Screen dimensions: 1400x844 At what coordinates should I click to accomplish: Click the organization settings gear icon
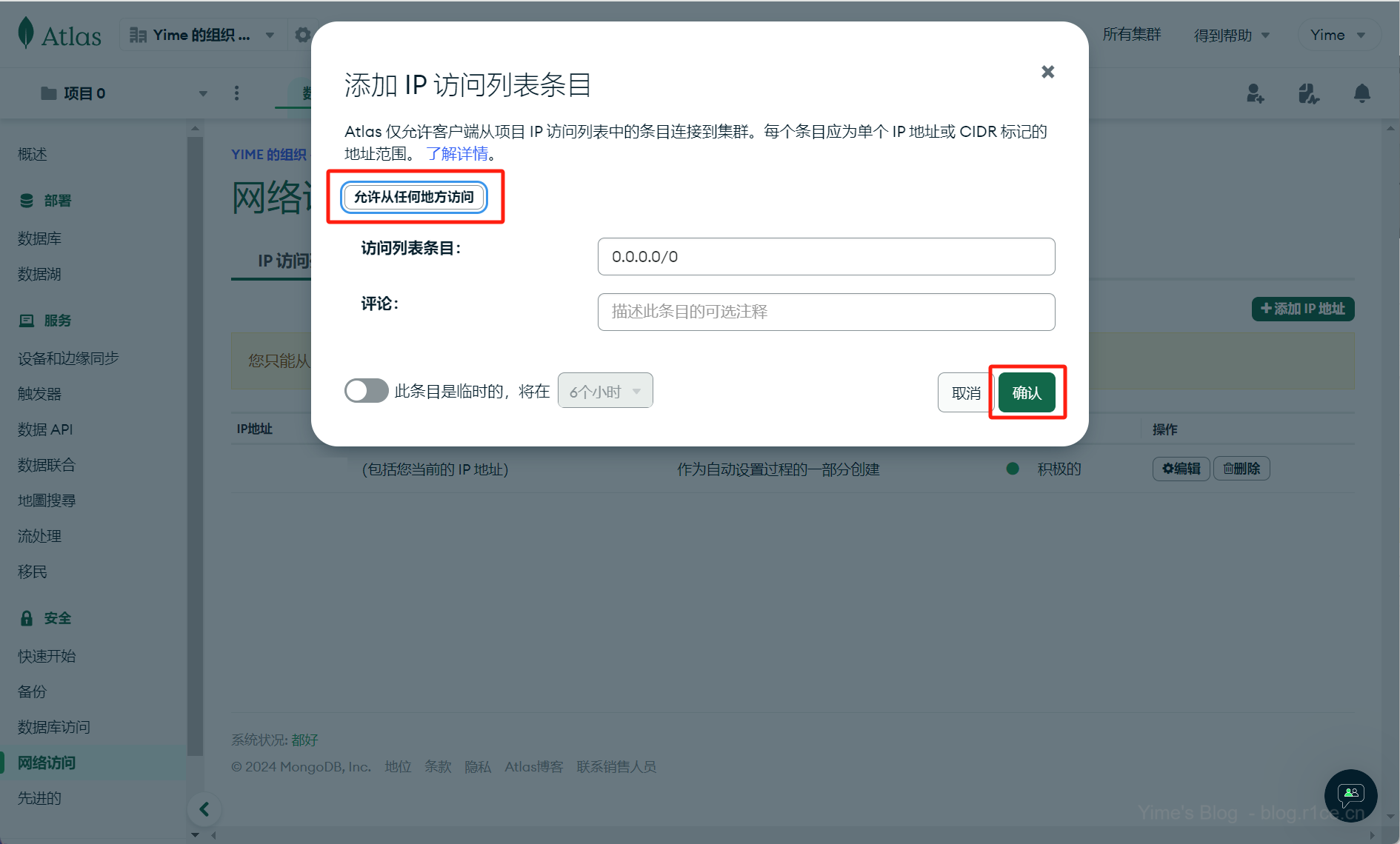coord(302,35)
